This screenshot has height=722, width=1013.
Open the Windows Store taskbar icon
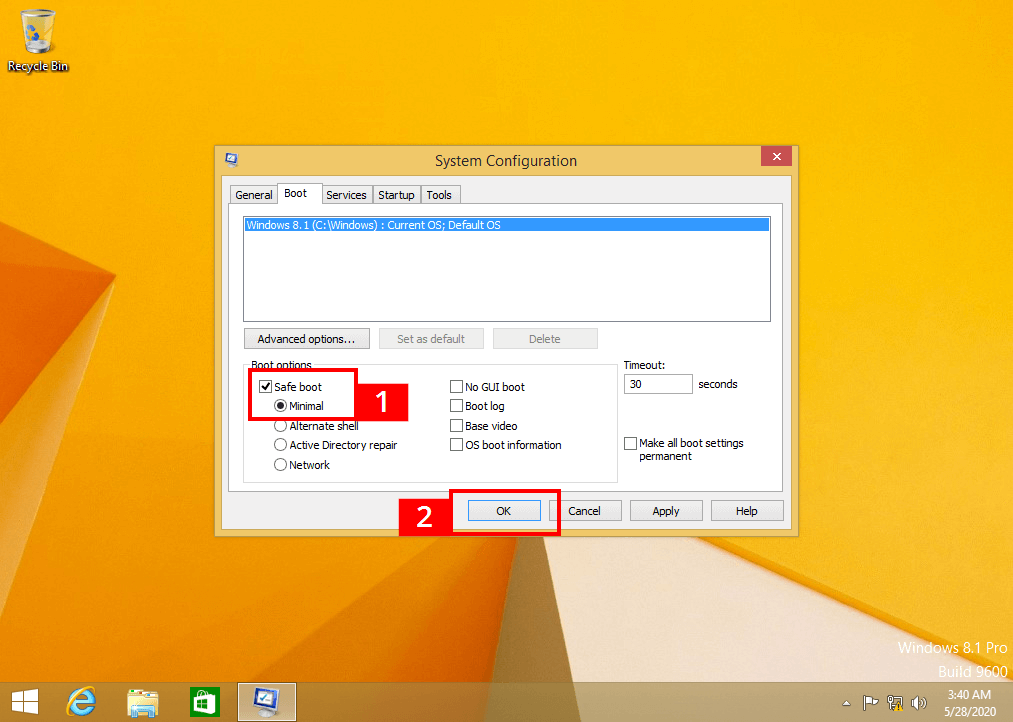pyautogui.click(x=205, y=702)
